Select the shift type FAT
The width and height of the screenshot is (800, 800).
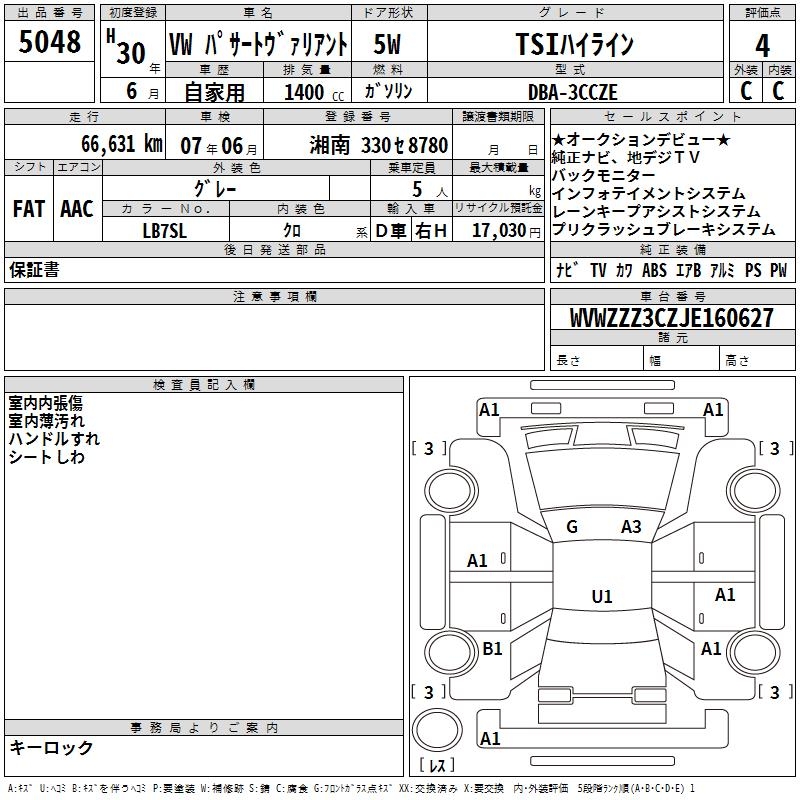(29, 209)
